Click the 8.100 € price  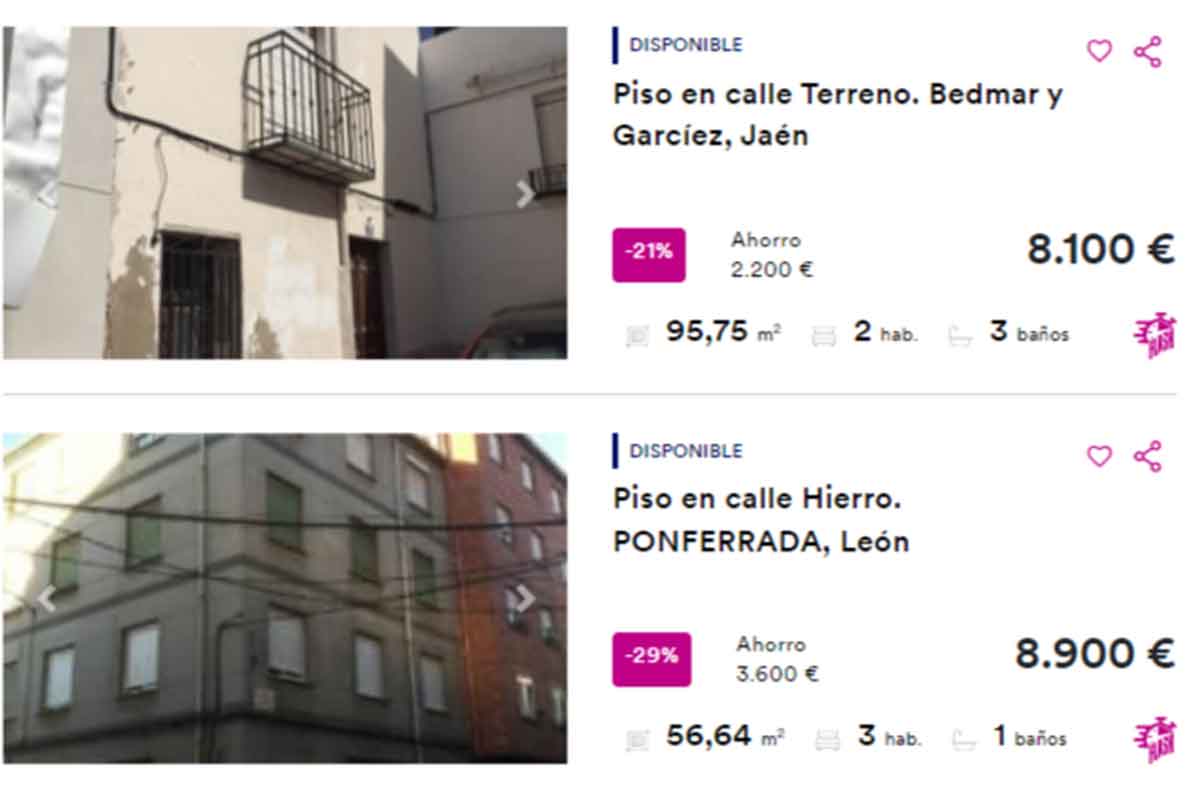[x=1101, y=249]
